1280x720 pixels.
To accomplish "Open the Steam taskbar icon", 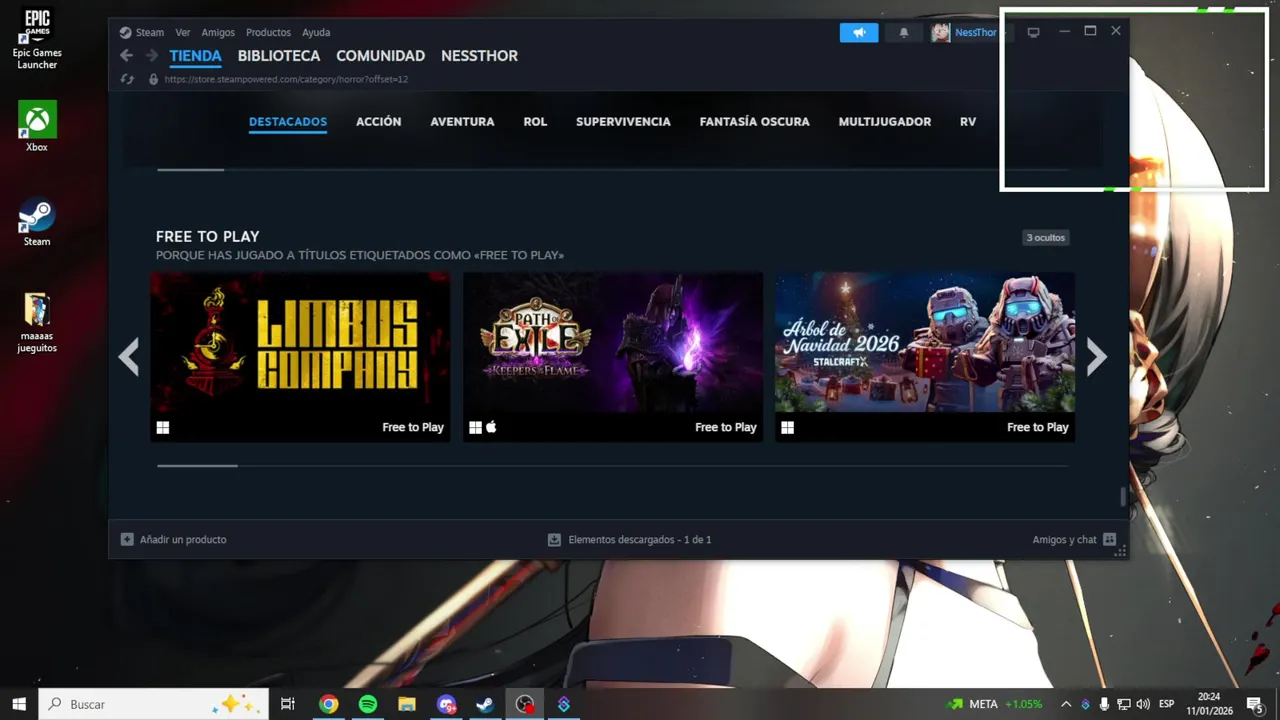I will point(485,704).
